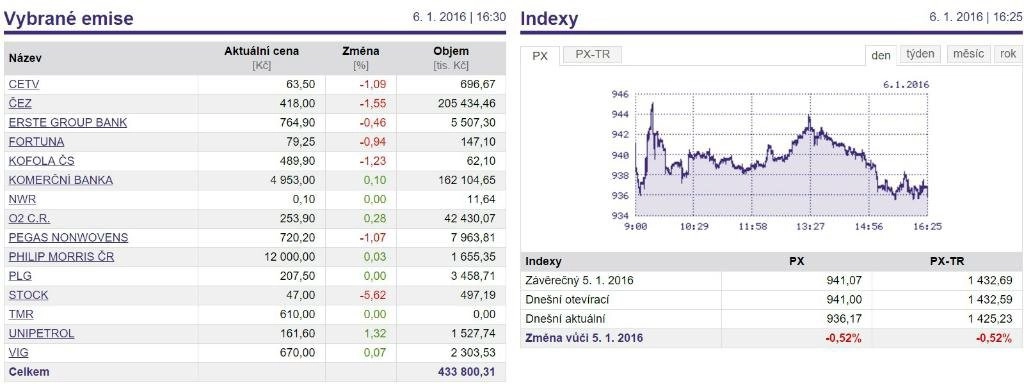Open the STOCK emission link
The height and width of the screenshot is (384, 1024).
click(29, 295)
